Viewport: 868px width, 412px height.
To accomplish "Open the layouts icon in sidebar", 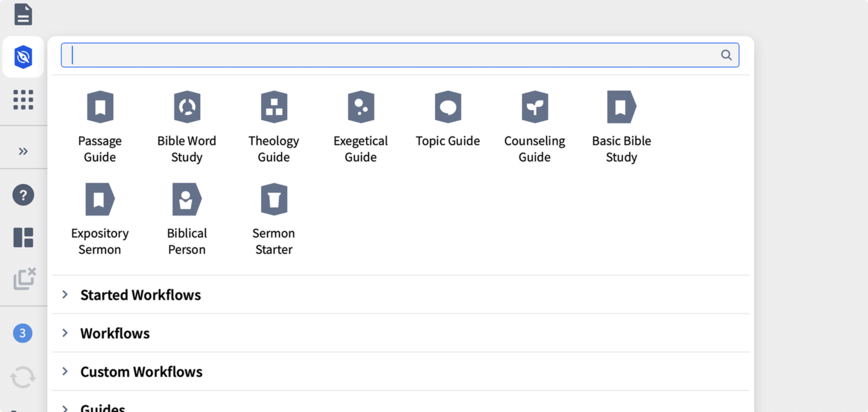I will tap(23, 237).
